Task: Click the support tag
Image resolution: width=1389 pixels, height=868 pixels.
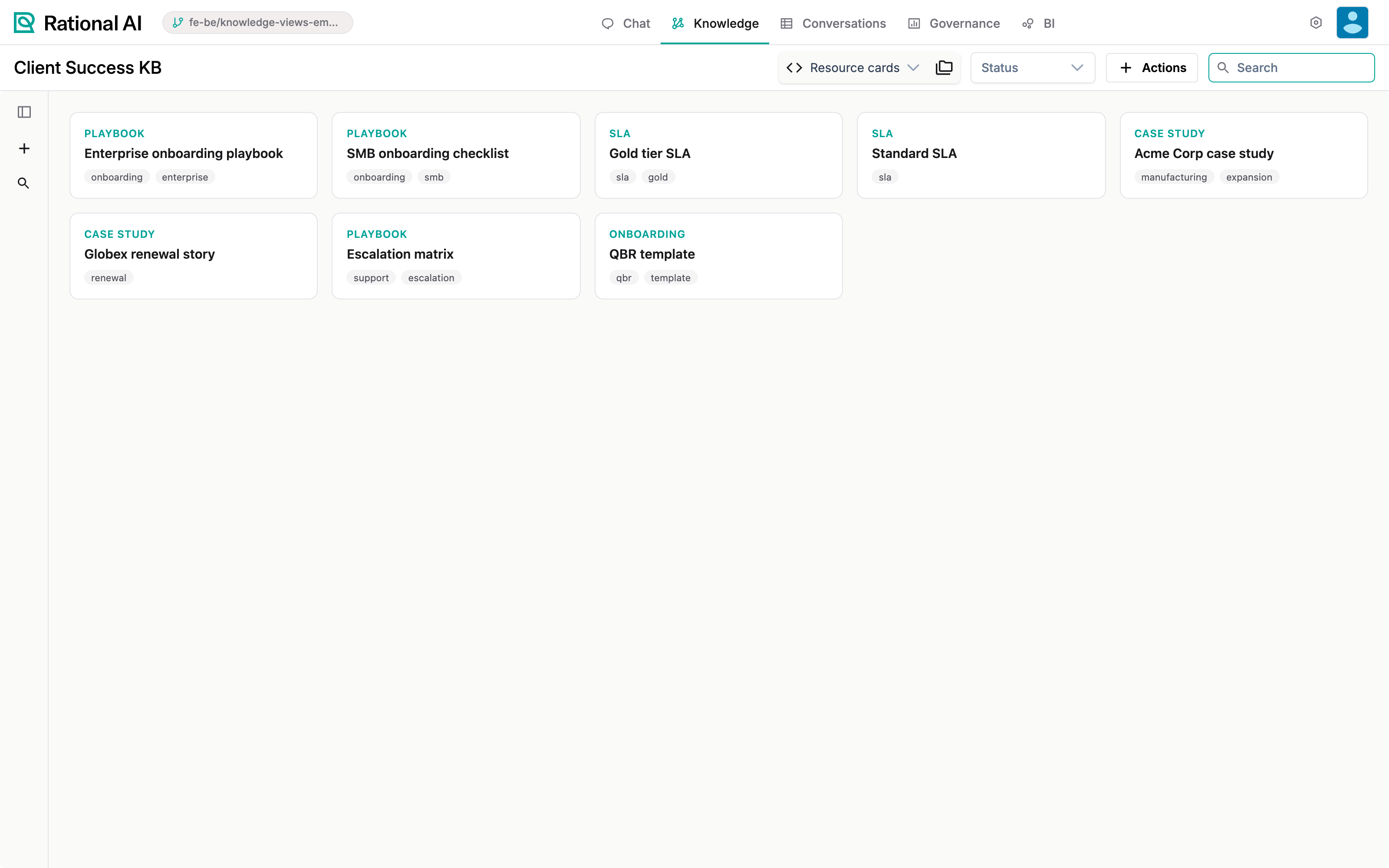Action: 371,278
